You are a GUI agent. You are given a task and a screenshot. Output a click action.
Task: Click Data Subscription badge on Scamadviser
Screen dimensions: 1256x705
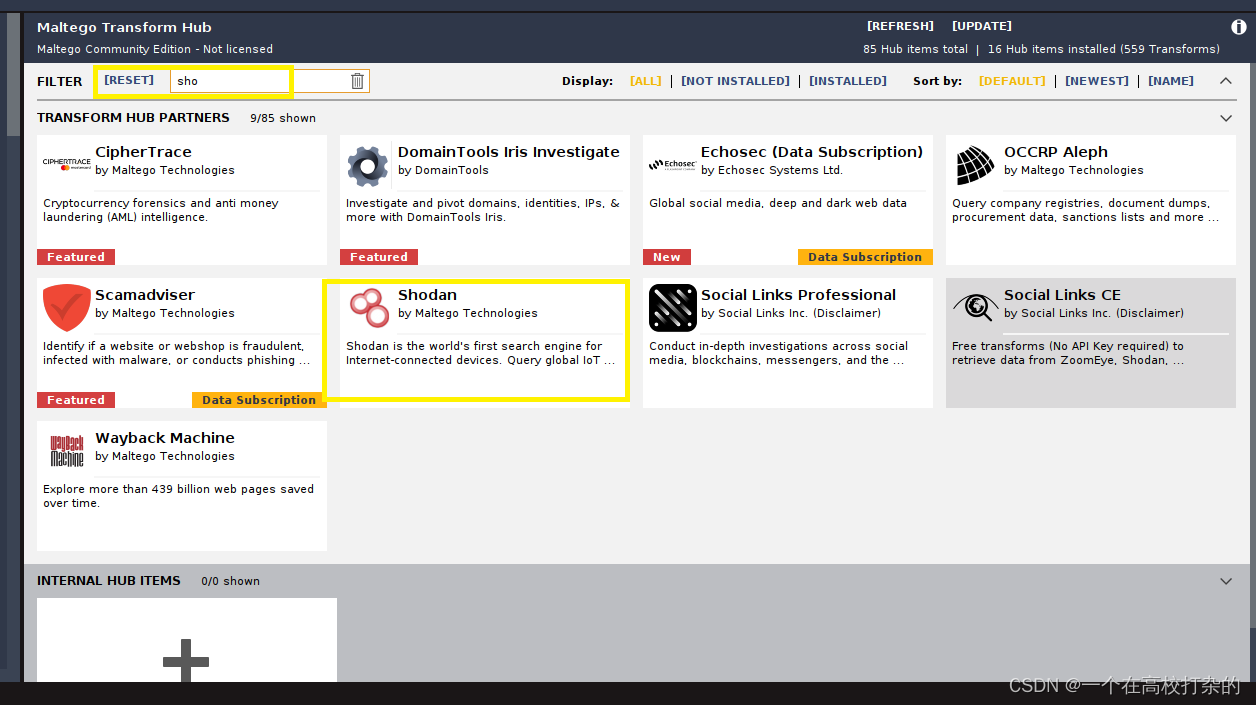(x=259, y=400)
